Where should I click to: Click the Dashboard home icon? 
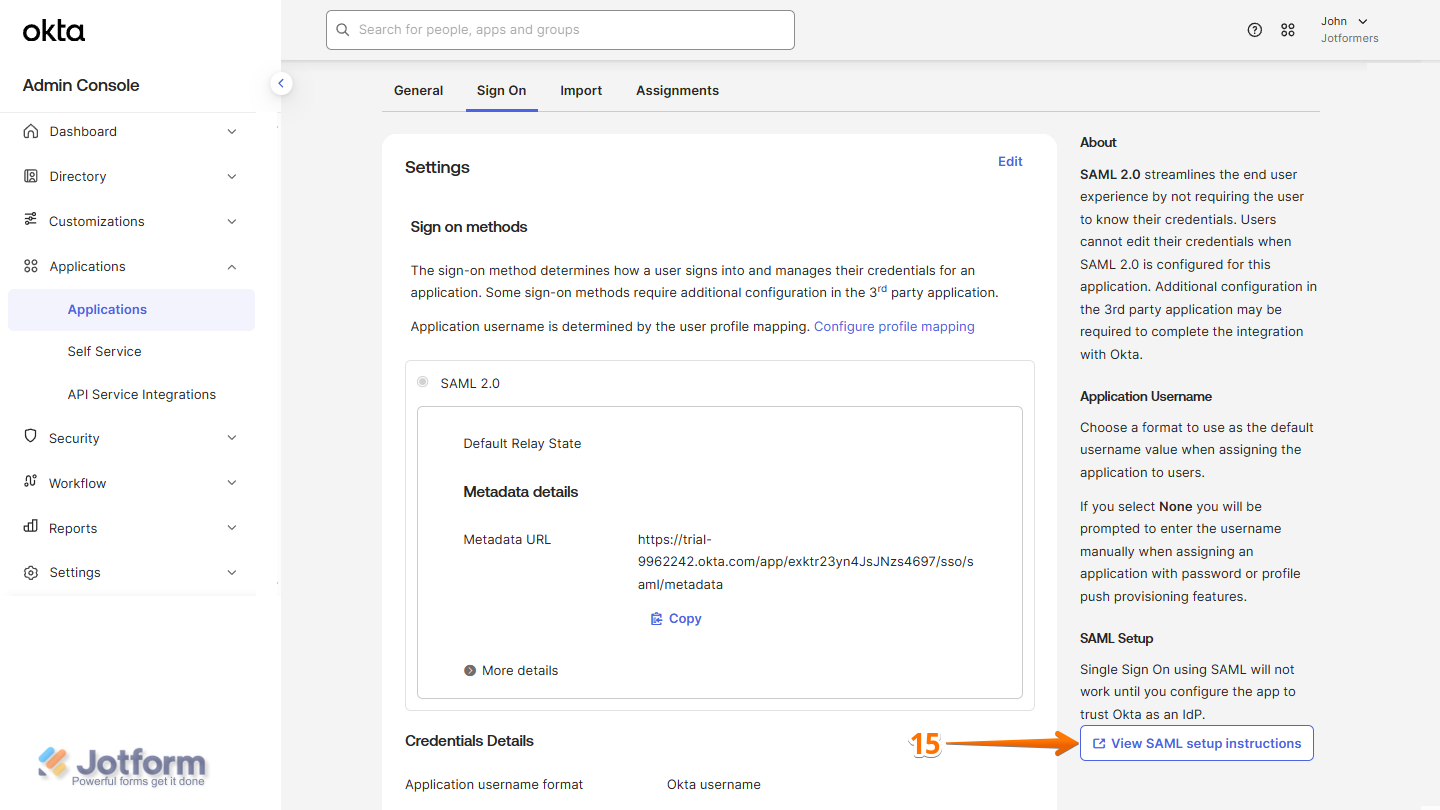[31, 131]
